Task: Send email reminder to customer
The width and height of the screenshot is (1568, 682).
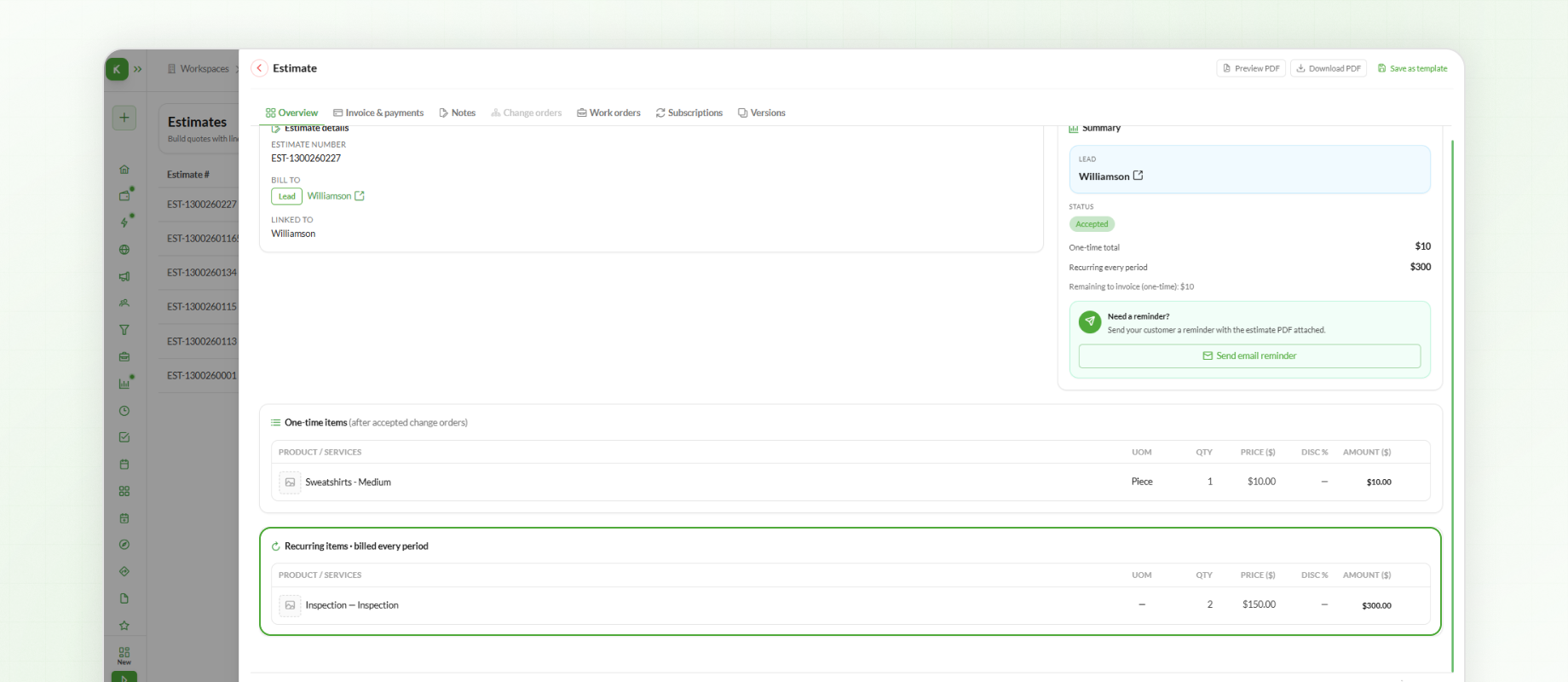Action: tap(1249, 355)
